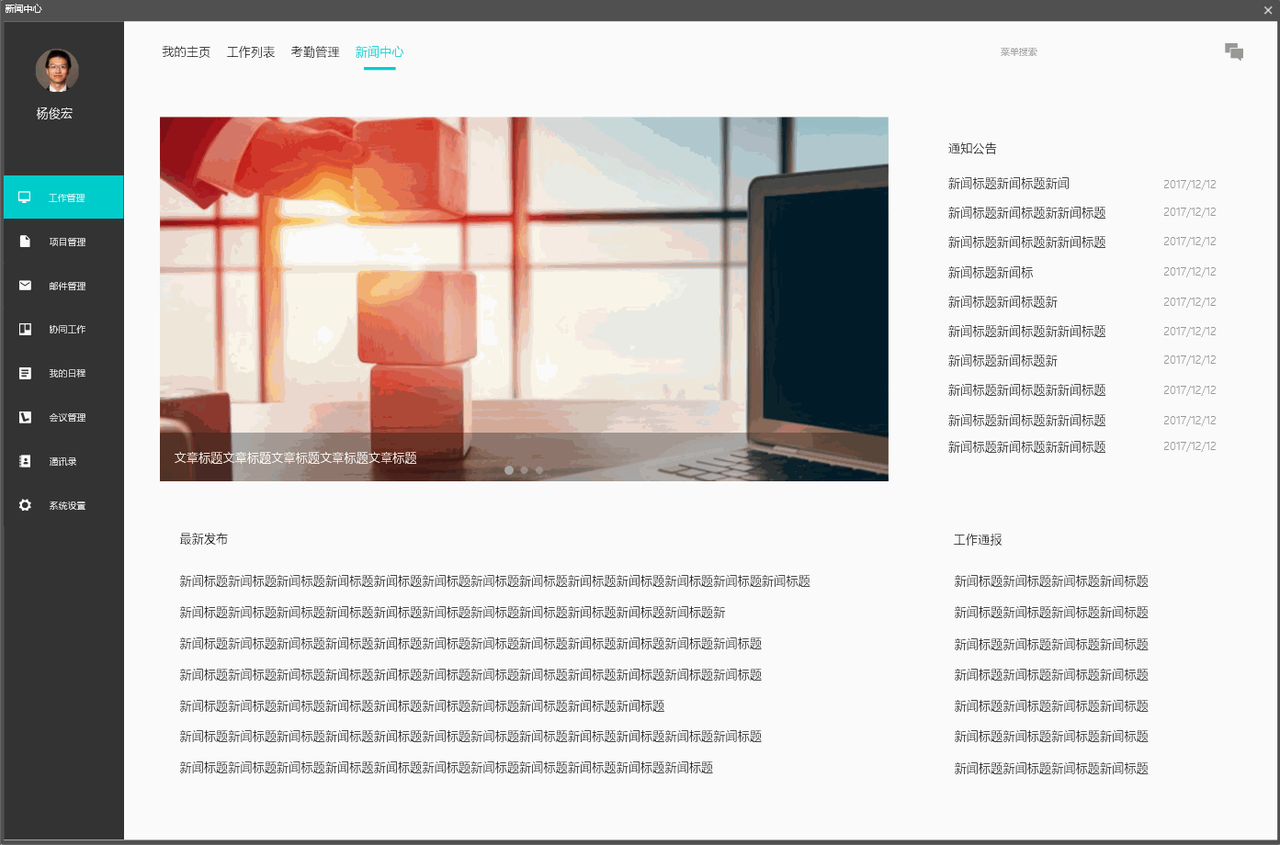
Task: Select the first carousel indicator dot
Action: [509, 470]
